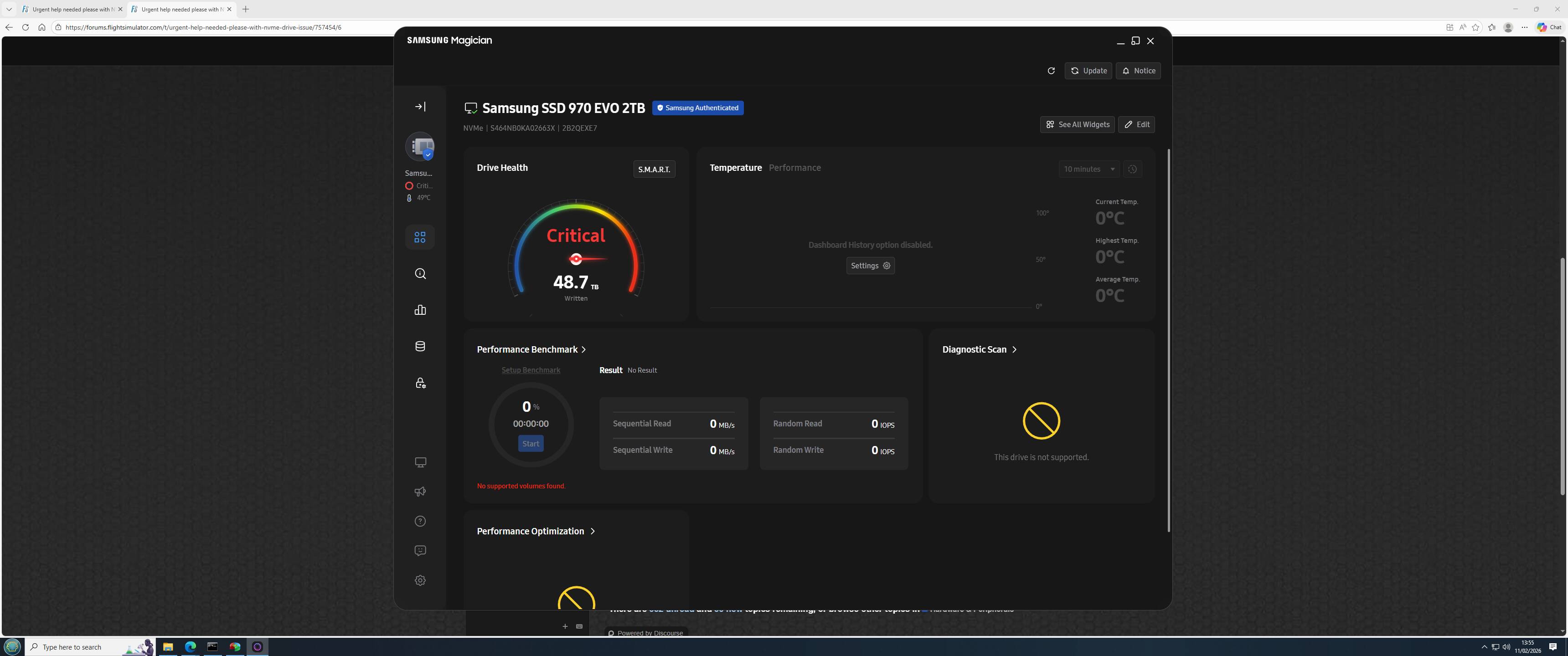The height and width of the screenshot is (656, 1568).
Task: Open the taskbar clock and date
Action: tap(1527, 647)
